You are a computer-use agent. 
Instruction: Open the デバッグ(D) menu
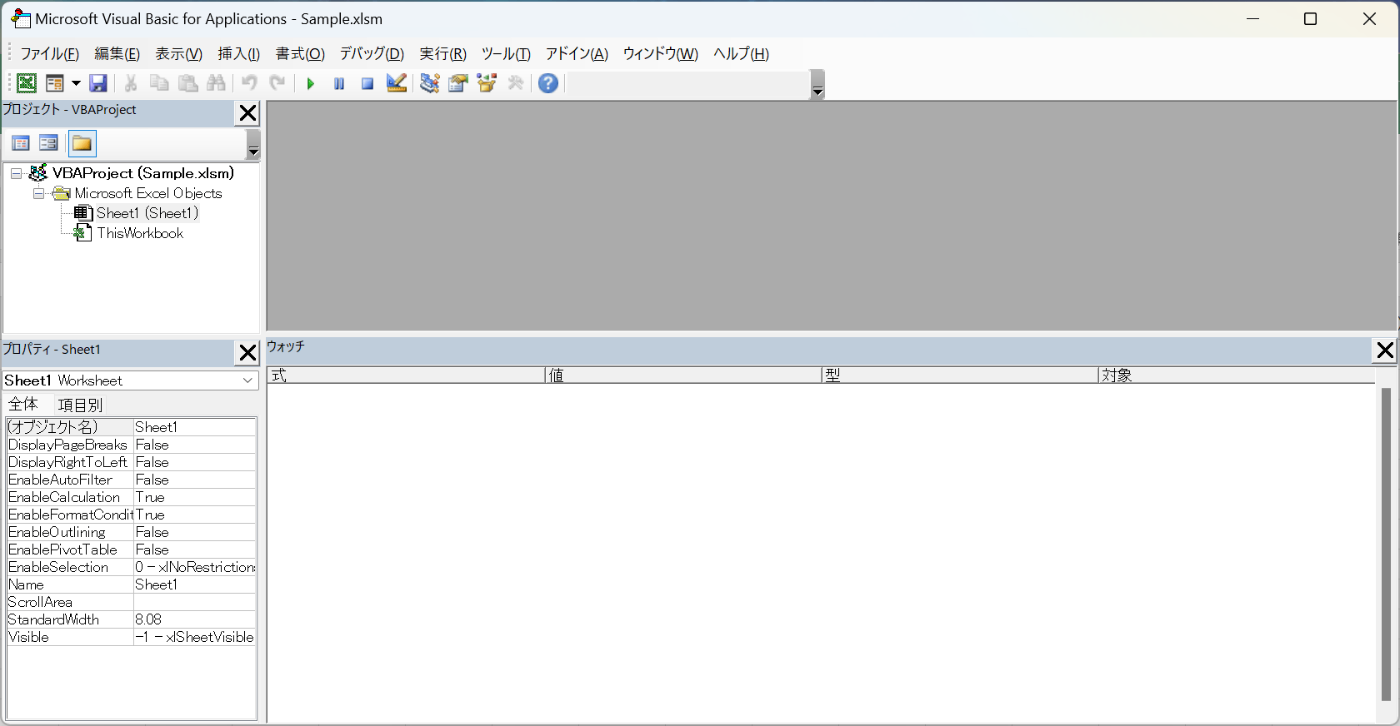[372, 54]
